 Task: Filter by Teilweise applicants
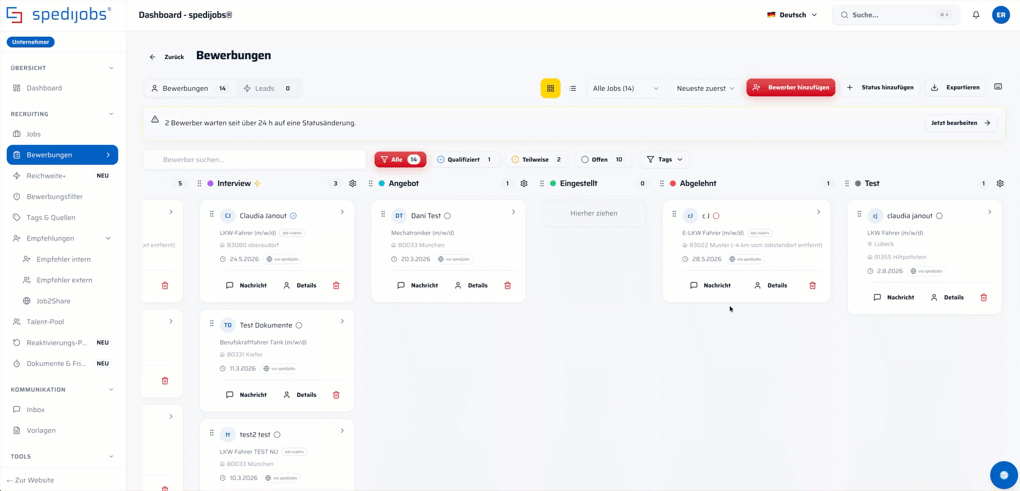click(537, 159)
